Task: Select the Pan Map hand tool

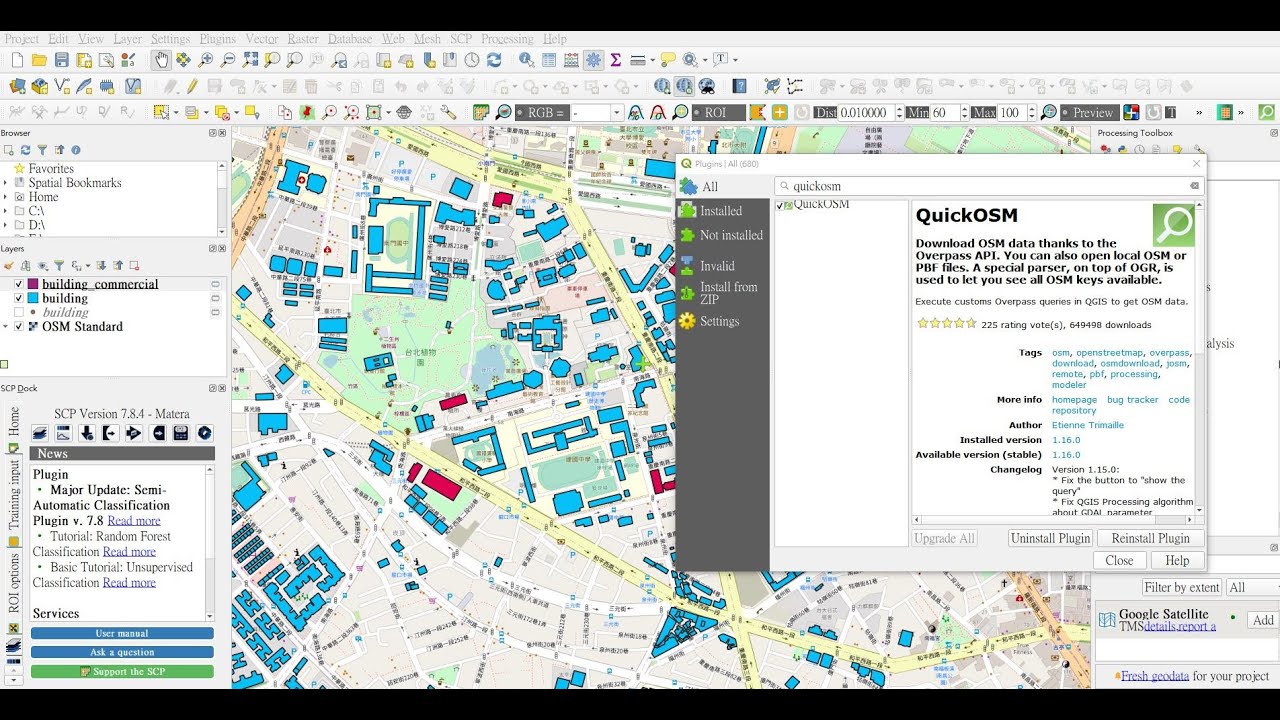Action: (x=161, y=60)
